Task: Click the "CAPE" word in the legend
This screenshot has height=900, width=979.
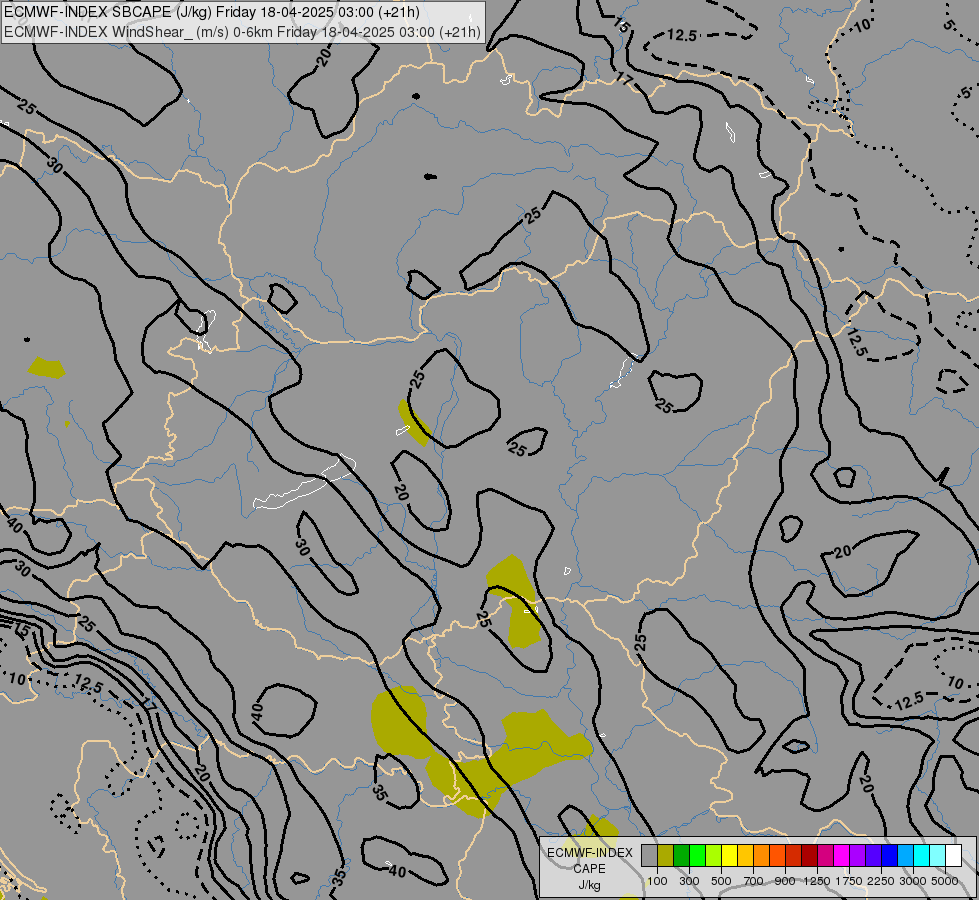Action: click(x=589, y=869)
